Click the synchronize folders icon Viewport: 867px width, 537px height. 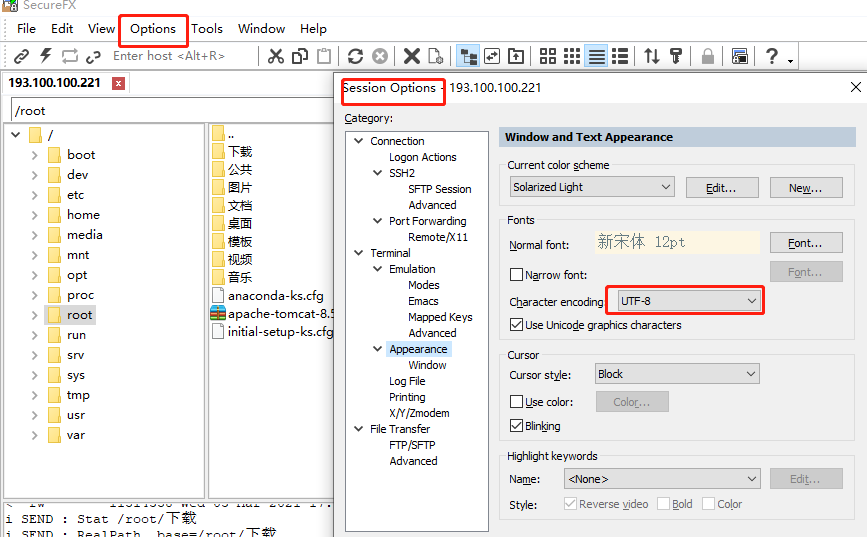click(x=492, y=56)
